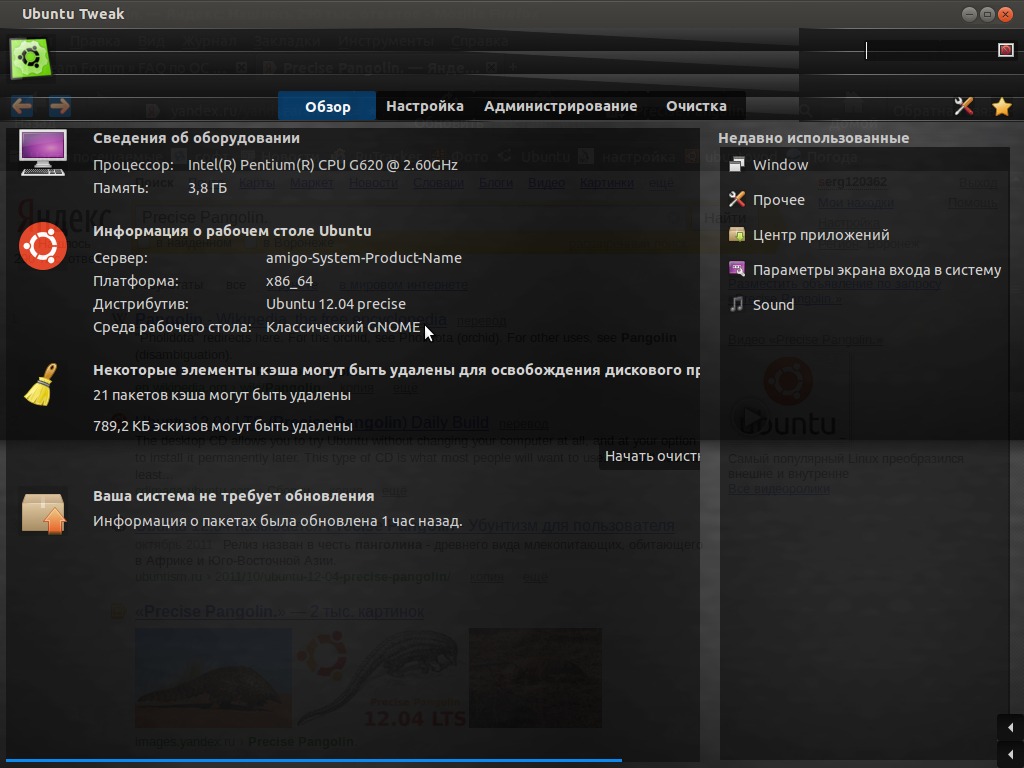Click the Центр приложений icon
The width and height of the screenshot is (1024, 768).
(737, 234)
